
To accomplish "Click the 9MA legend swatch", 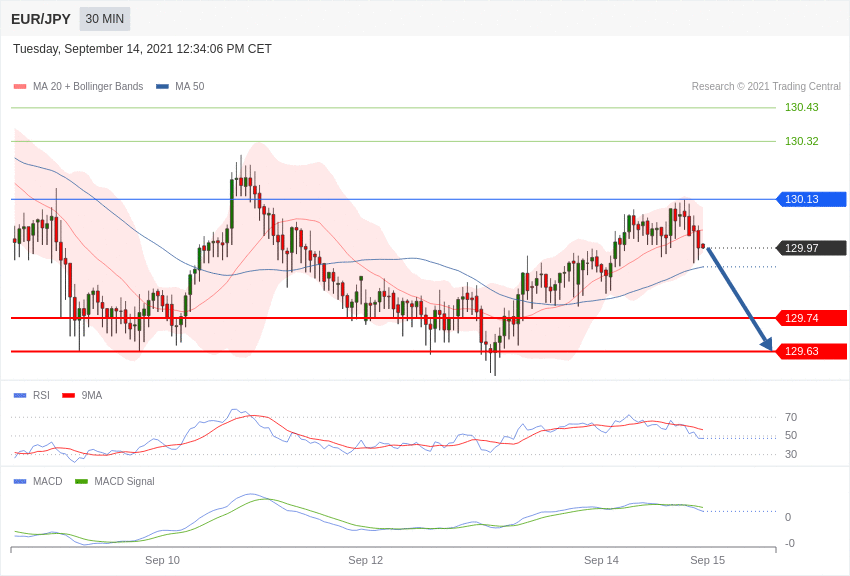I will click(68, 396).
